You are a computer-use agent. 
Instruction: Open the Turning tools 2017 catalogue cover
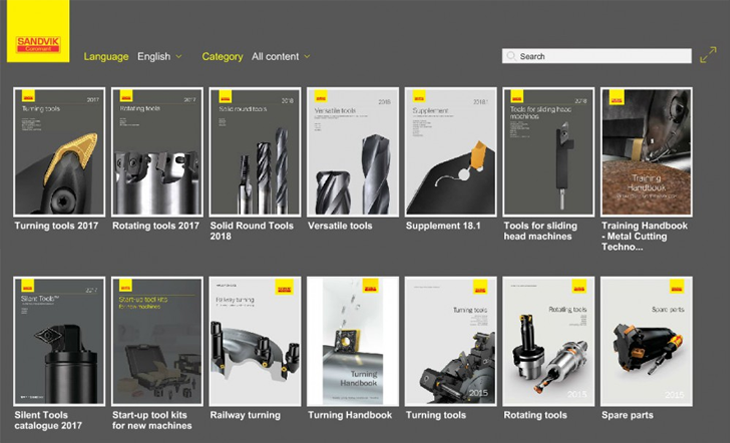coord(59,152)
